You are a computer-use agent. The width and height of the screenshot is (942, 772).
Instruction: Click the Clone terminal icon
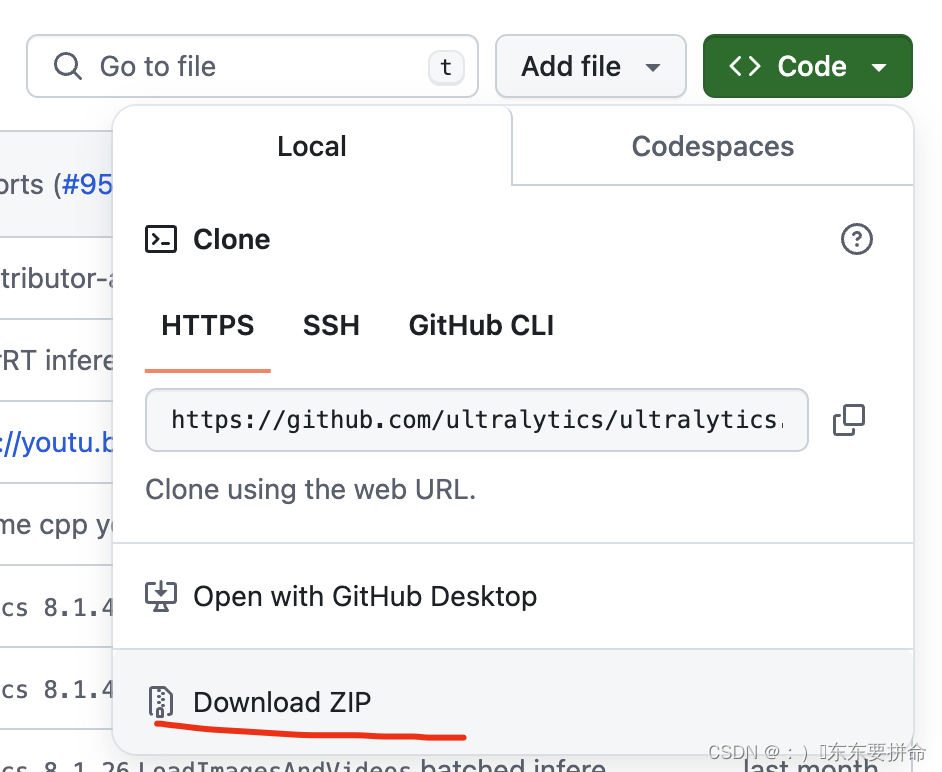(161, 239)
